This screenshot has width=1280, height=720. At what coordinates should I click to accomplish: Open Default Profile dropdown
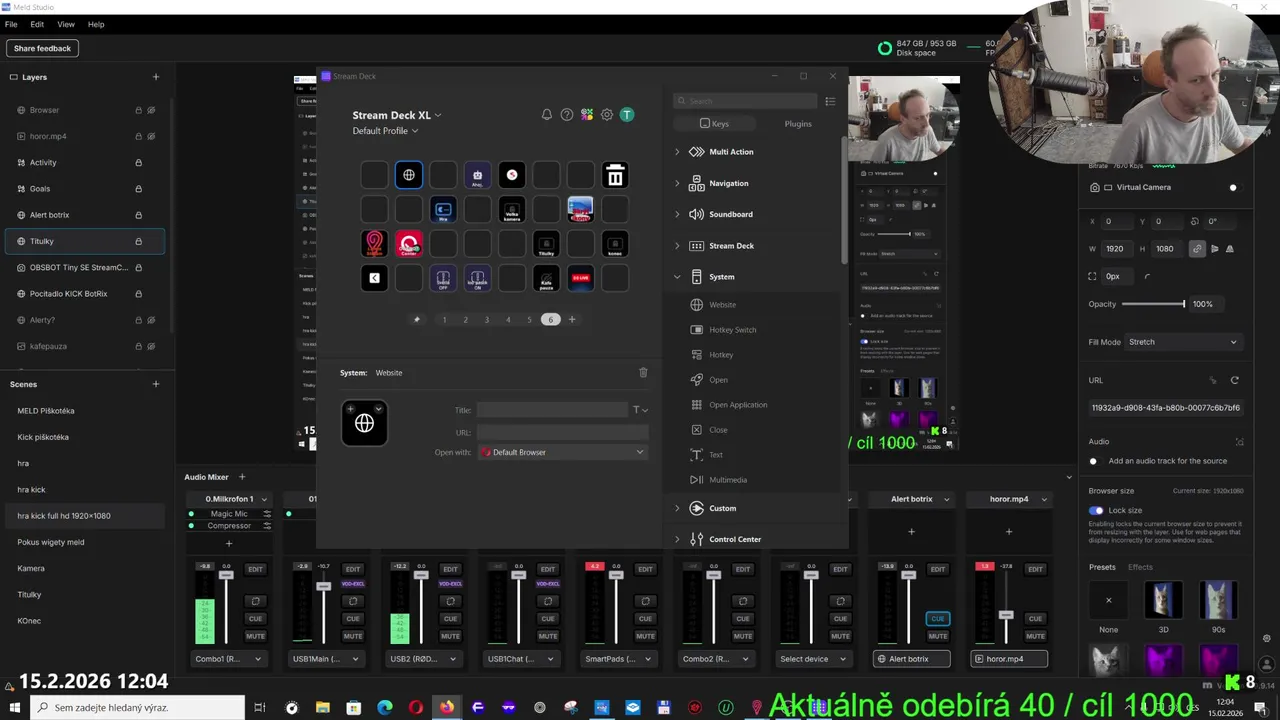[385, 131]
